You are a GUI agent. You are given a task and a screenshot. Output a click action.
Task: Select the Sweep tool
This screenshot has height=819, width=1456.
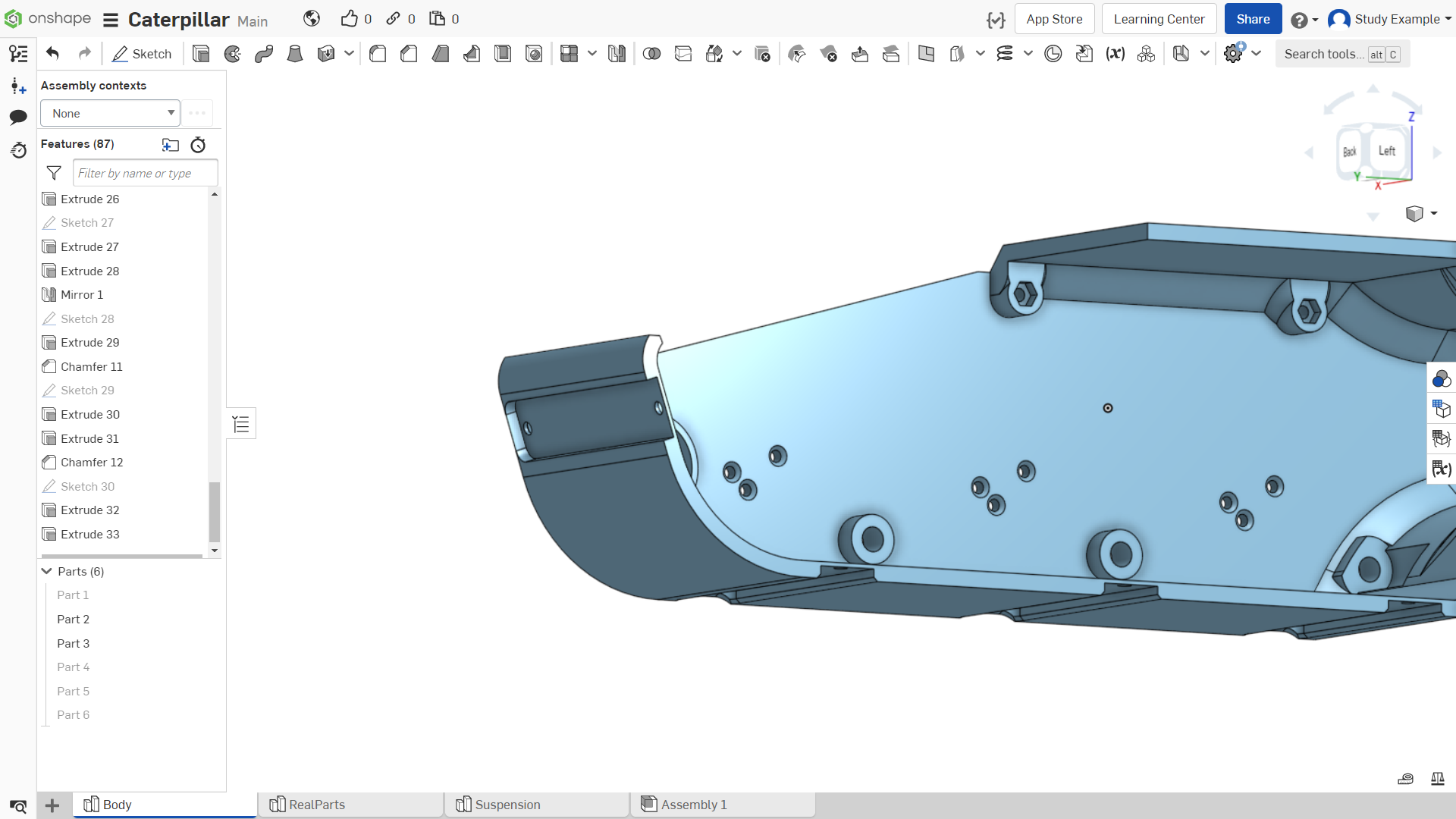click(x=264, y=54)
